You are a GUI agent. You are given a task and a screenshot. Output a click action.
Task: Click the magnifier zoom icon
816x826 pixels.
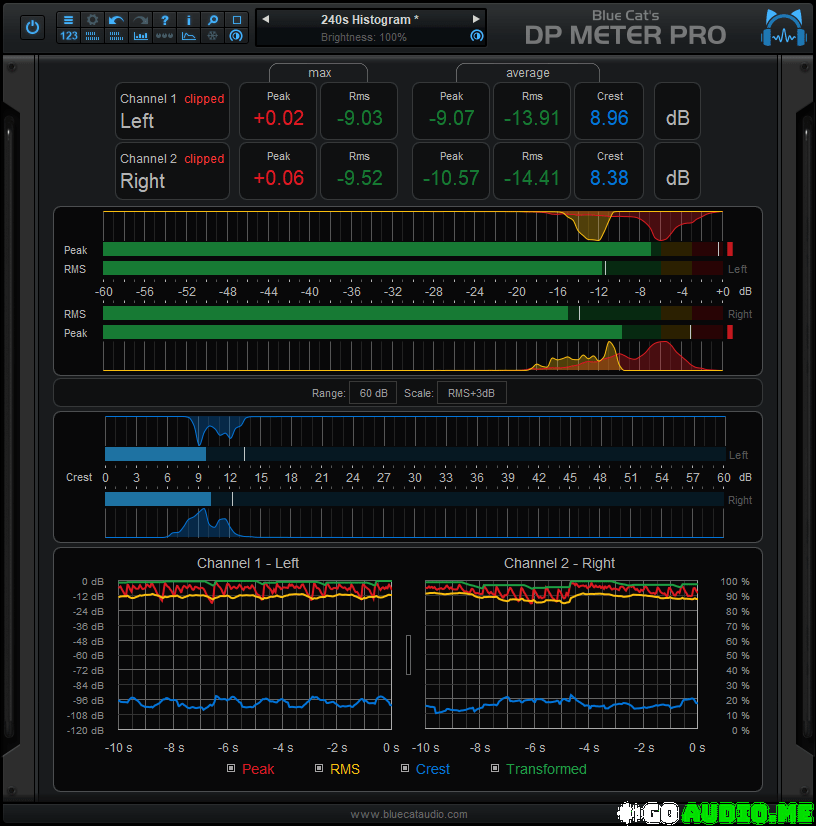(x=213, y=20)
